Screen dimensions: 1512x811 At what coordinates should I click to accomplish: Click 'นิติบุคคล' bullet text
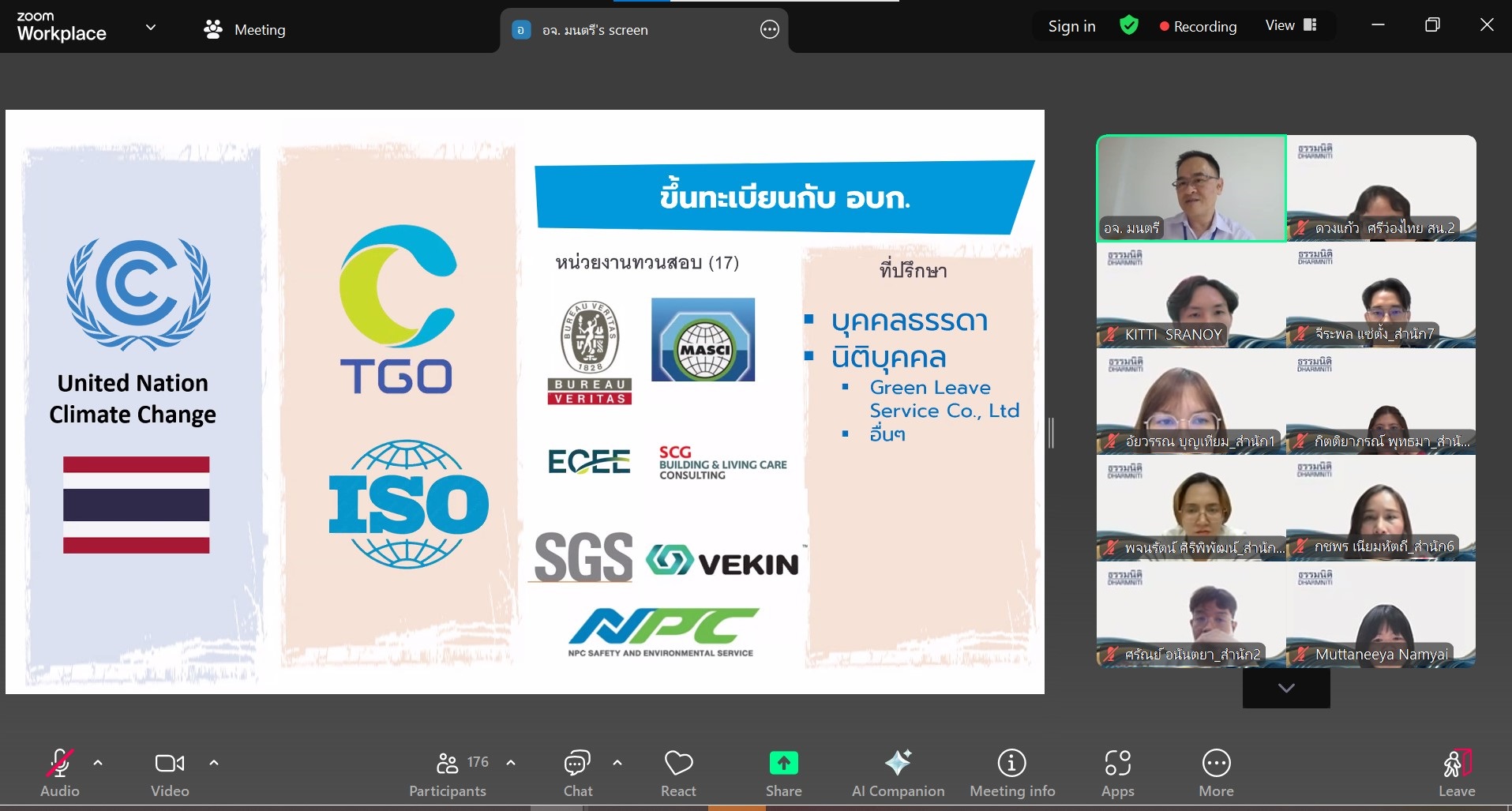pos(888,358)
